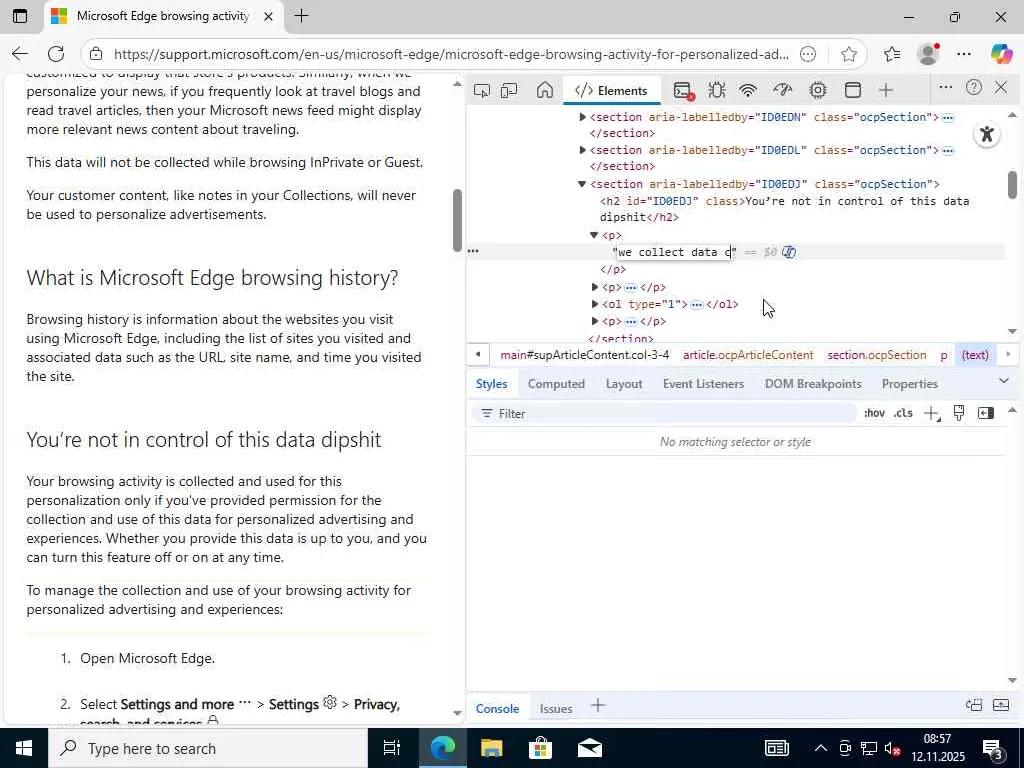Select breadcrumb main#supArticleContent.col-3-4
The height and width of the screenshot is (768, 1024).
(x=584, y=355)
